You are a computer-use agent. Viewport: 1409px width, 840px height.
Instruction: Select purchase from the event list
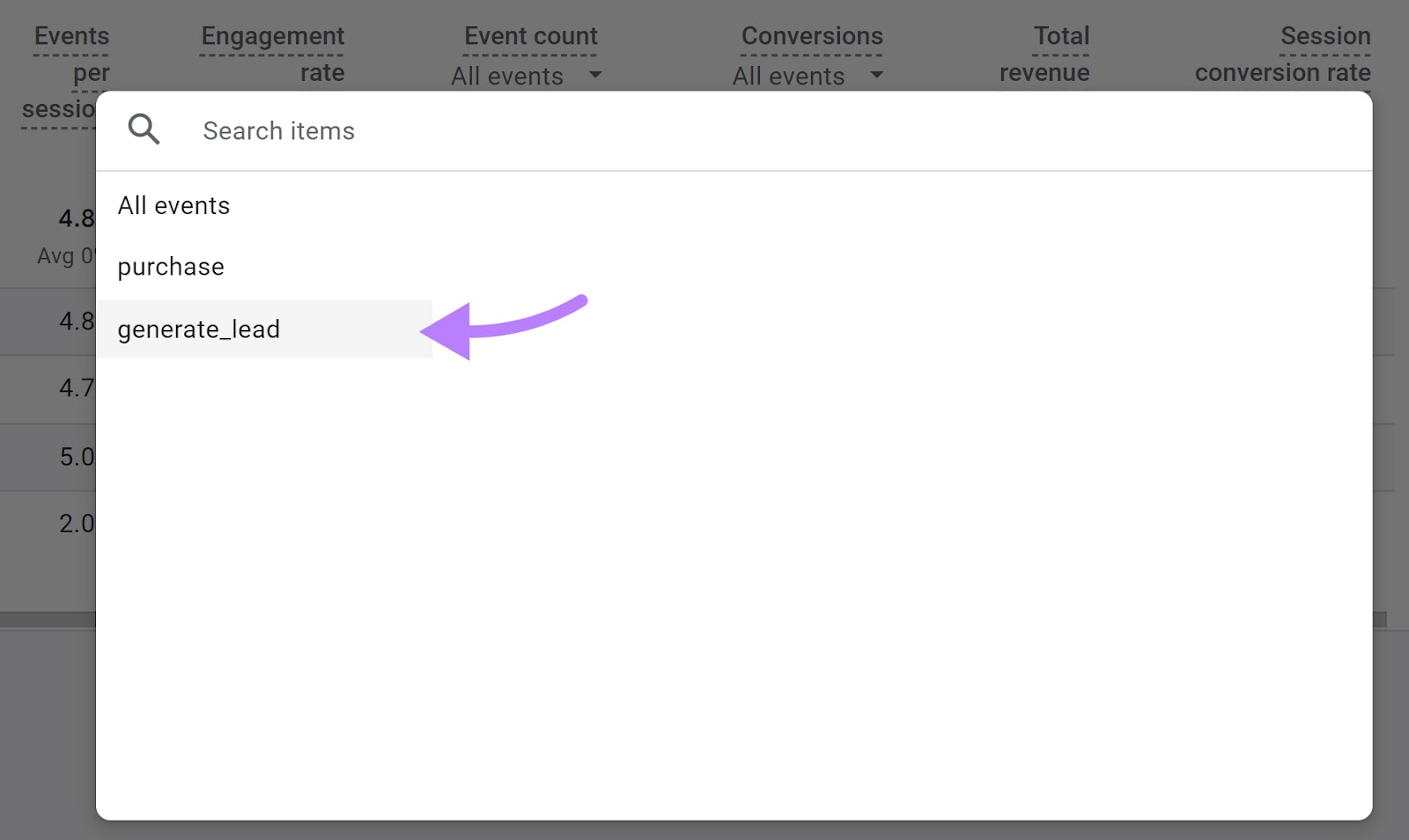[171, 266]
